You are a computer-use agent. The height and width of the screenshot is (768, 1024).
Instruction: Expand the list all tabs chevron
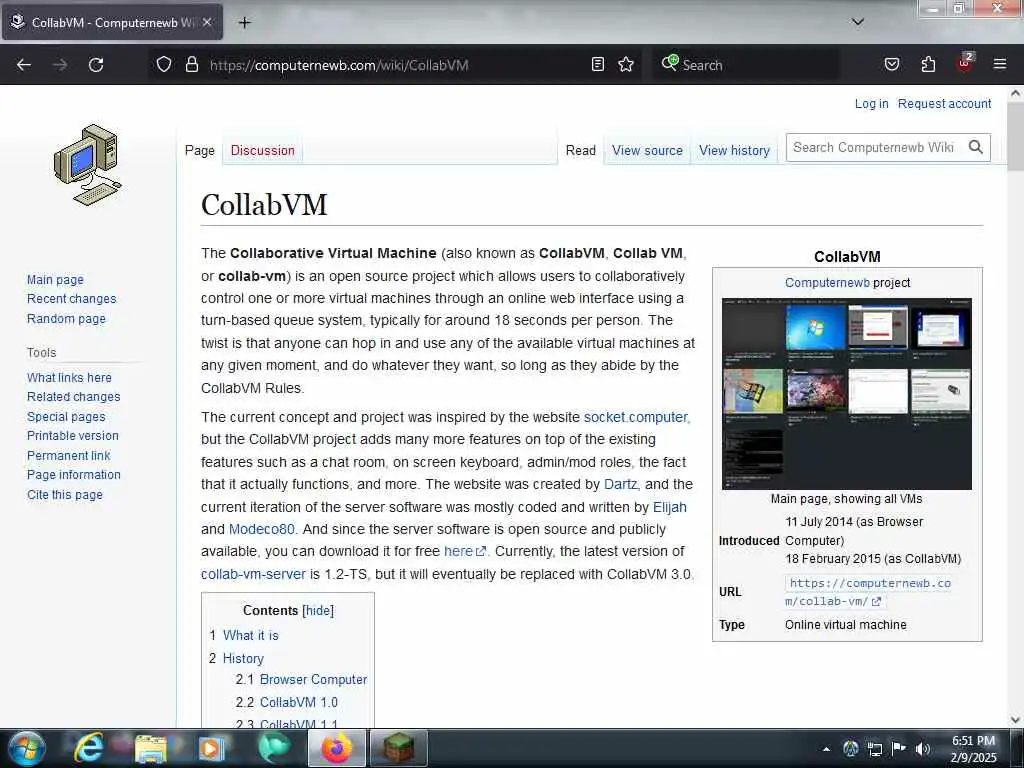[x=857, y=22]
